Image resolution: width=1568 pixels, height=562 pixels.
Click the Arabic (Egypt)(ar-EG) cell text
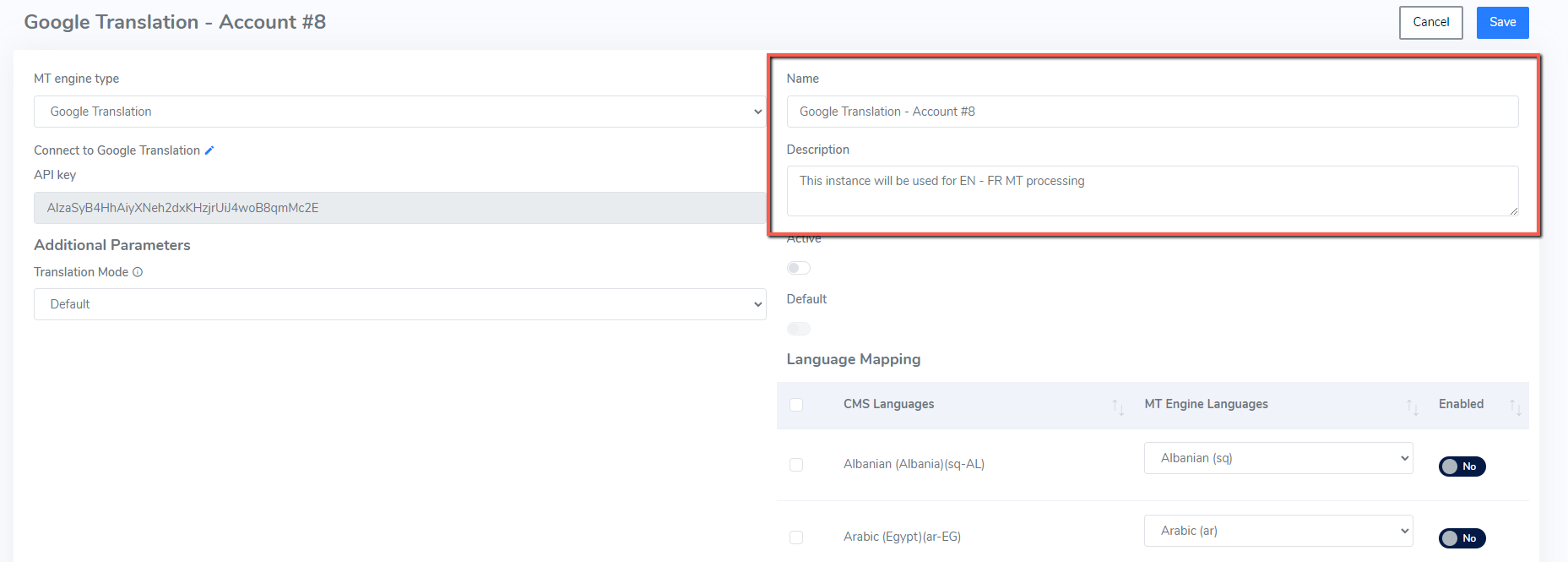click(x=902, y=537)
